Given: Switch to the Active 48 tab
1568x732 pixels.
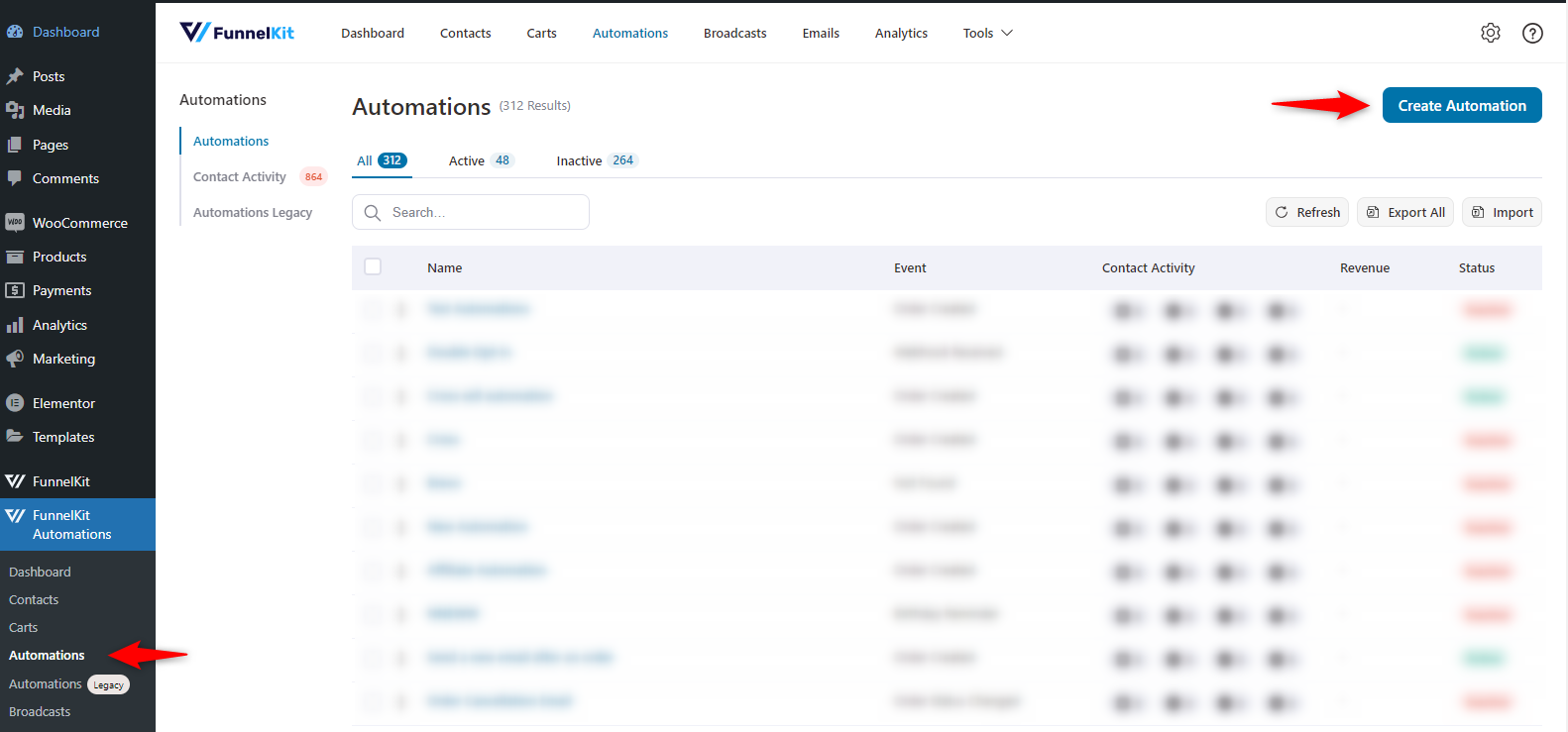Looking at the screenshot, I should tap(482, 160).
